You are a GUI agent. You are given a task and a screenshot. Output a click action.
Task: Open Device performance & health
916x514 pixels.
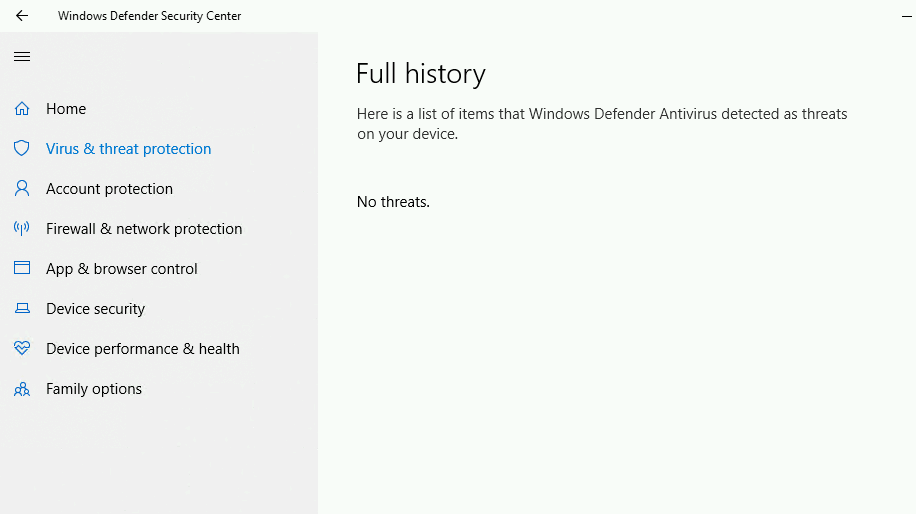[142, 349]
